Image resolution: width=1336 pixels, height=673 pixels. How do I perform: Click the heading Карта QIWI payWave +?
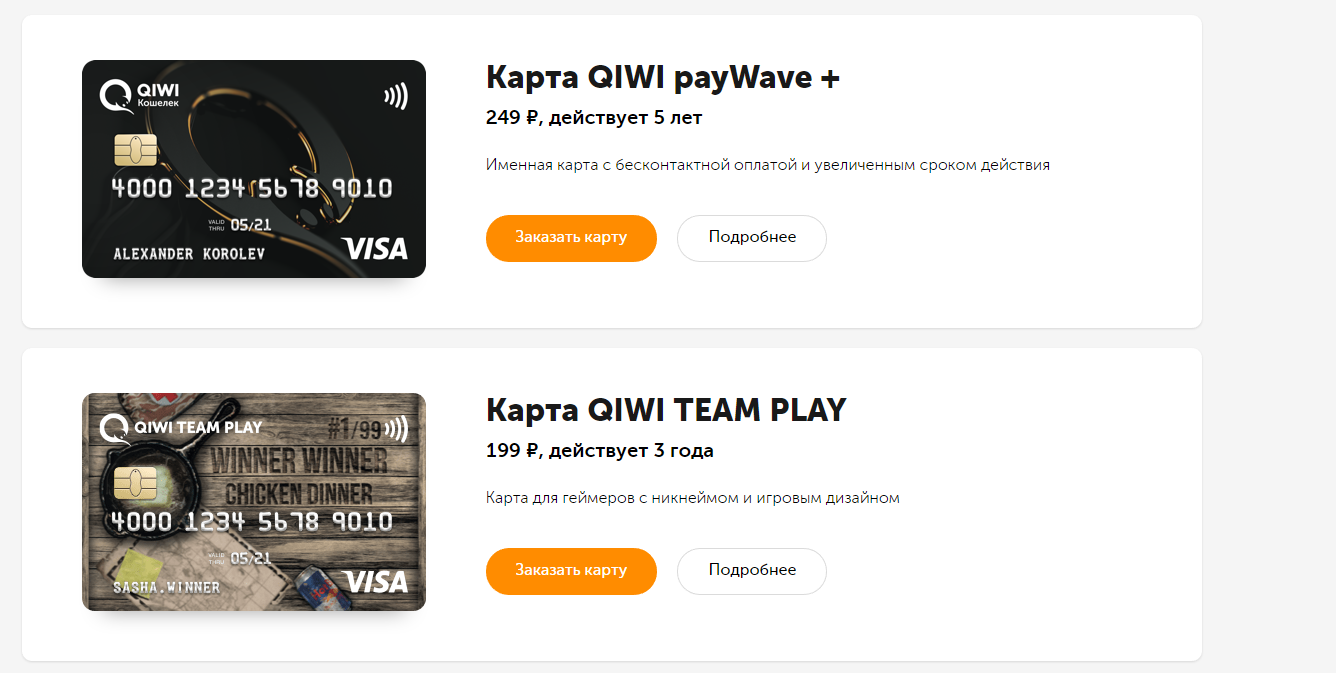[663, 77]
